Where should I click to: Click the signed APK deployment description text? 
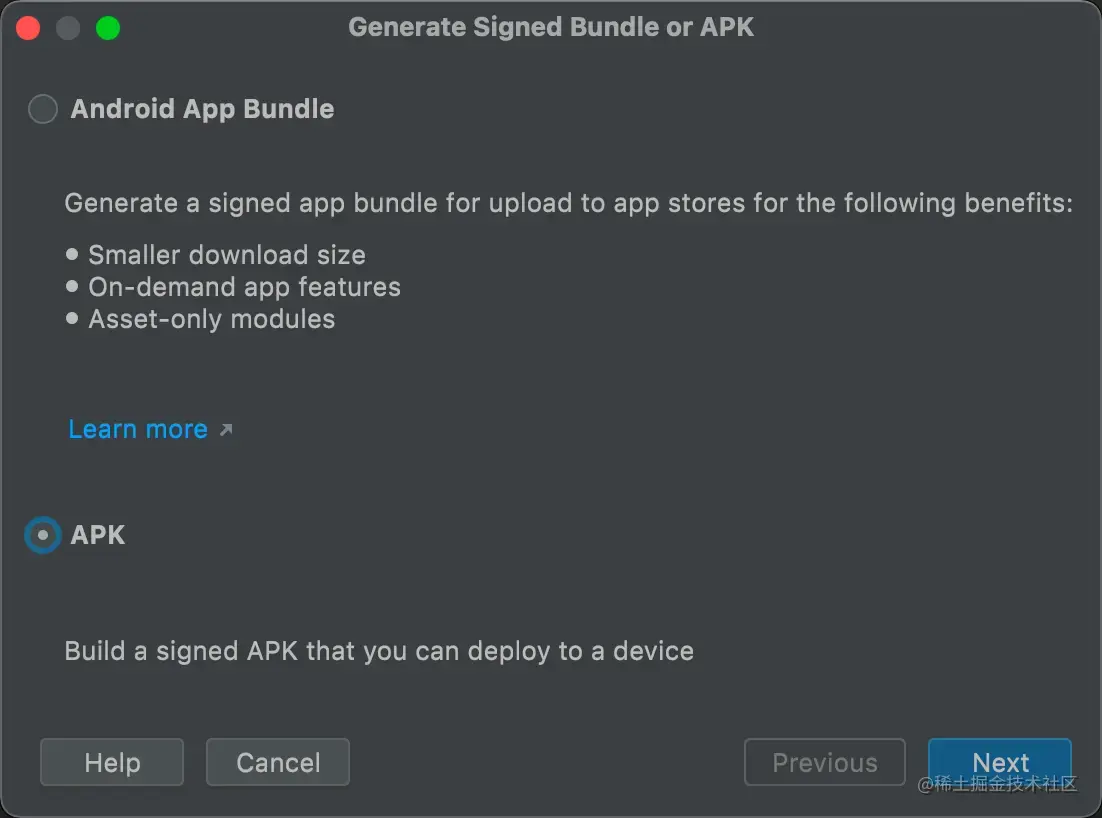(378, 651)
